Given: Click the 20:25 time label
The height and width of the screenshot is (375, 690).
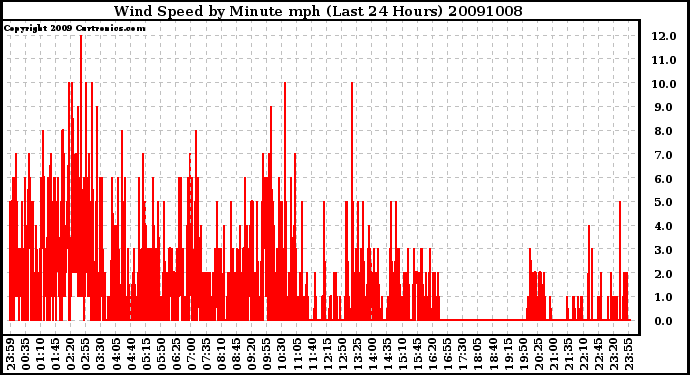Looking at the screenshot, I should [x=538, y=355].
